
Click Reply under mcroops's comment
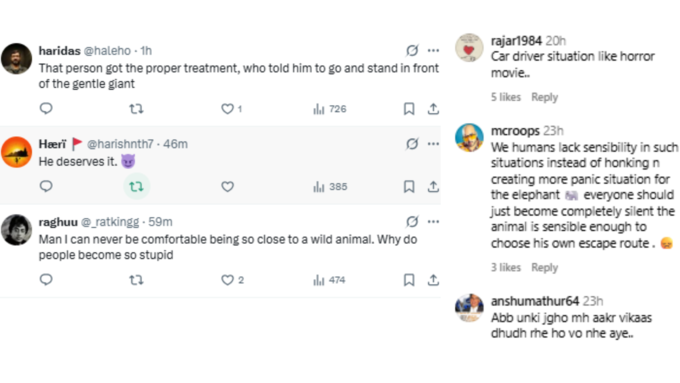coord(545,268)
